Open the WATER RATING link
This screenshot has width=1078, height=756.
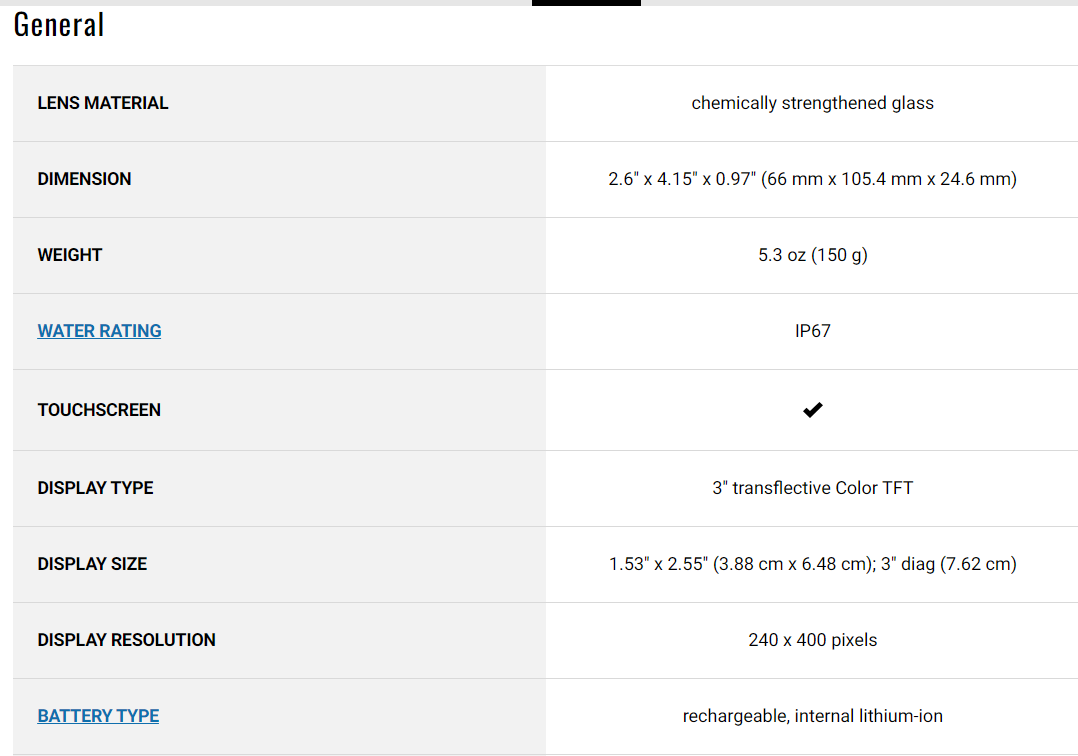99,331
